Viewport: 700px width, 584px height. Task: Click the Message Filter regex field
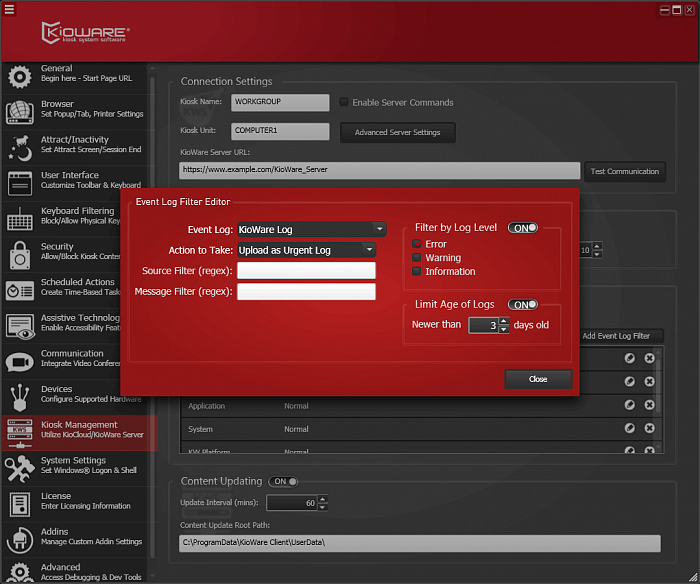point(306,292)
